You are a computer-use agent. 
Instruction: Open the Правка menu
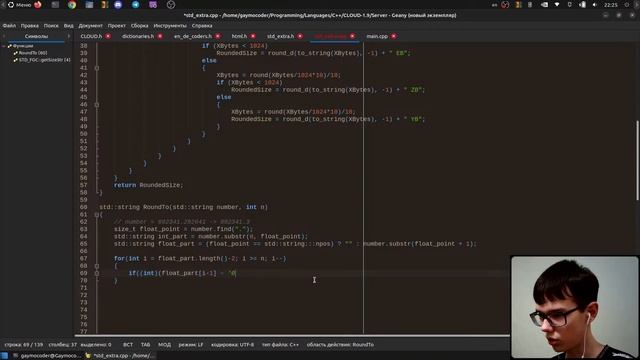pyautogui.click(x=30, y=25)
